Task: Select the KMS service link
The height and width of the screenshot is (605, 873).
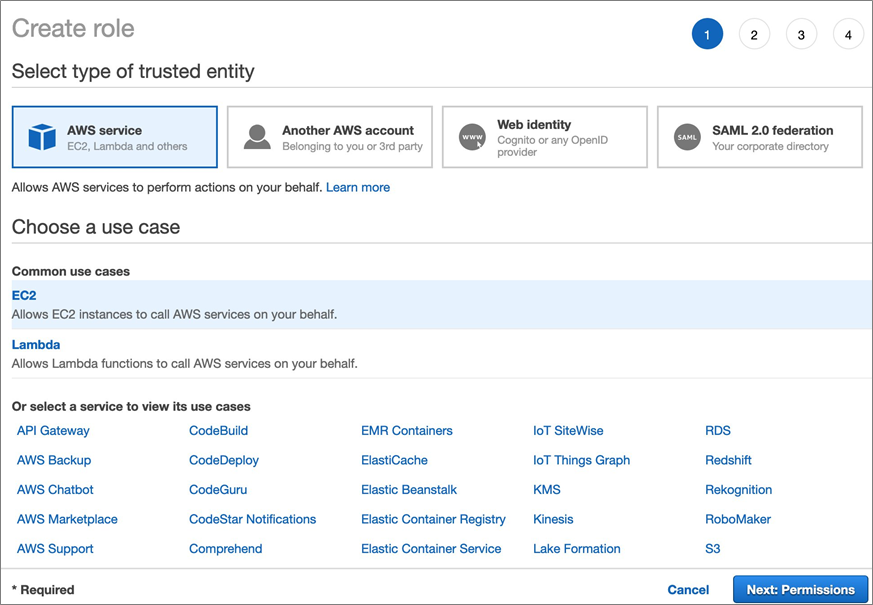Action: [x=547, y=490]
